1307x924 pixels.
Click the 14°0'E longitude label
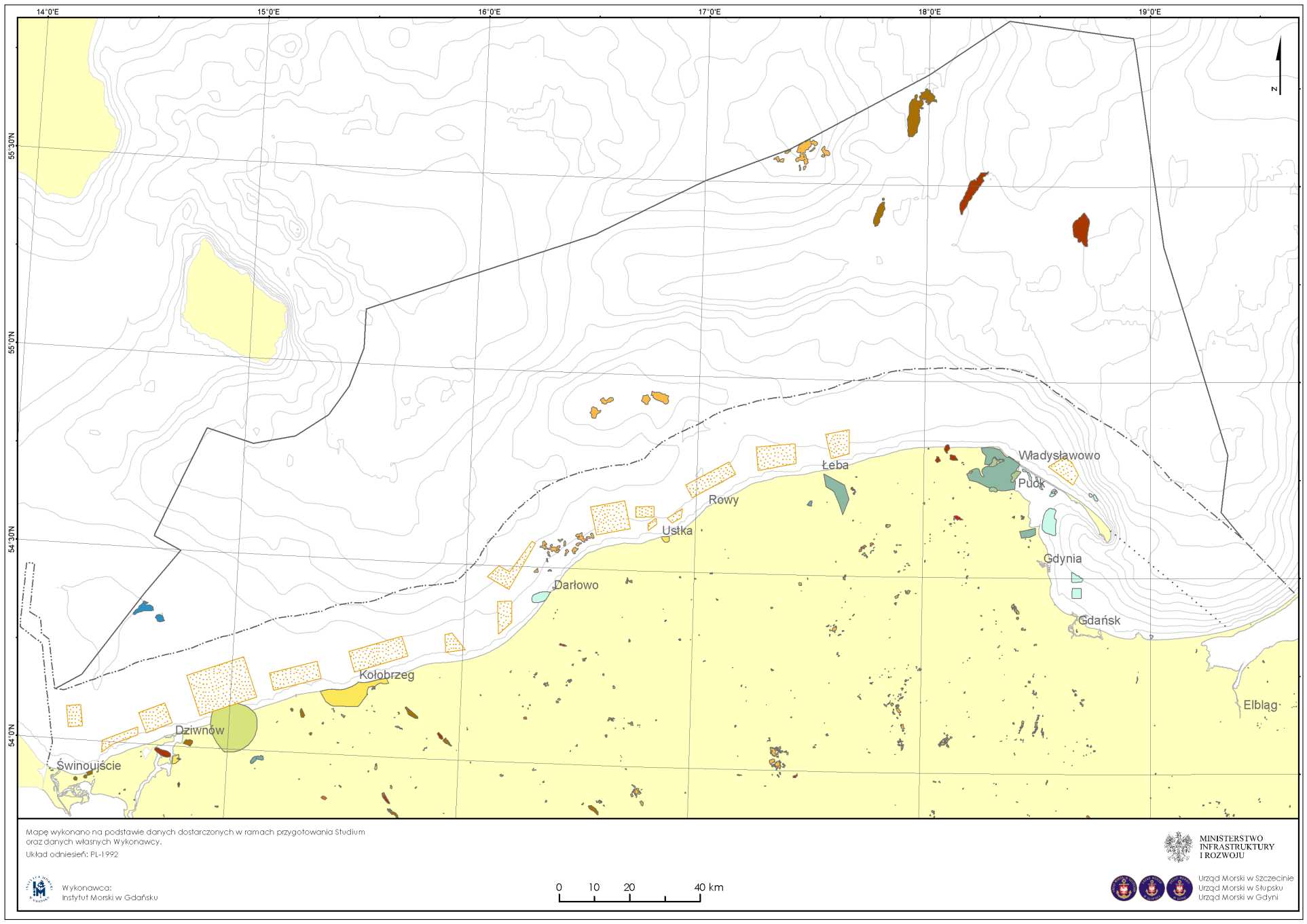pyautogui.click(x=48, y=12)
